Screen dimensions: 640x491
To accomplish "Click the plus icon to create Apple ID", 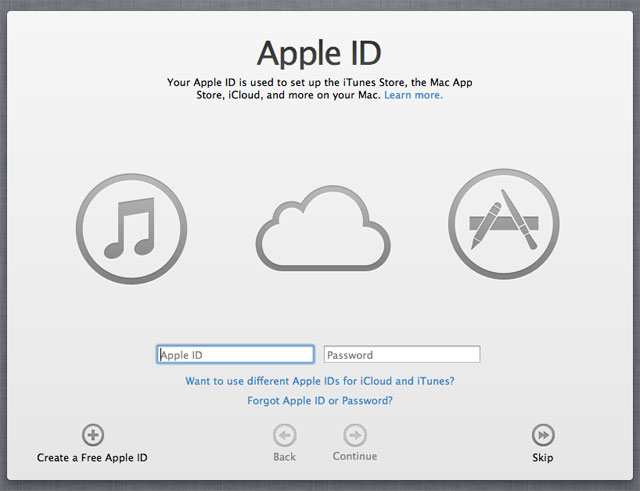I will click(93, 435).
